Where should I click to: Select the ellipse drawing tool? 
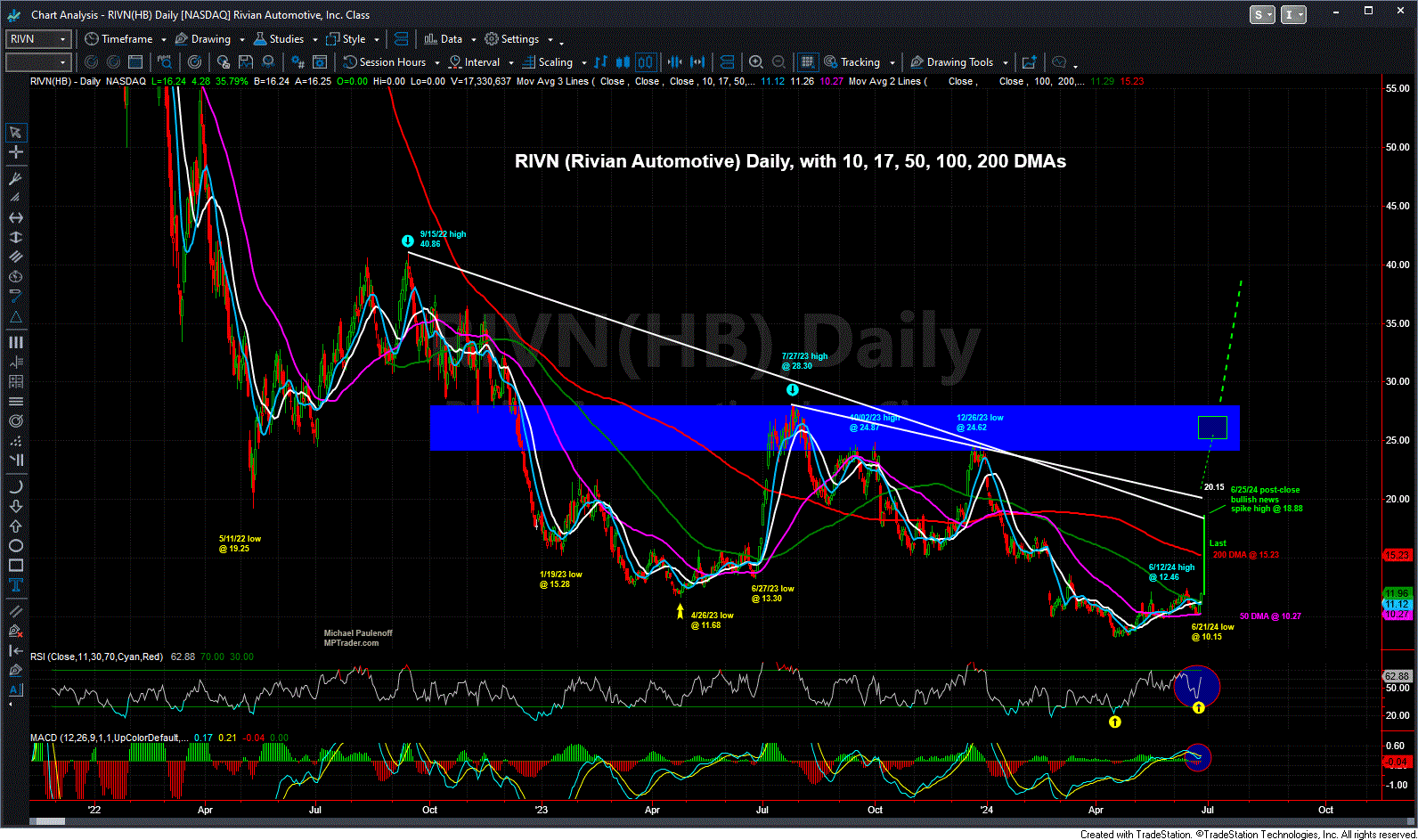click(15, 546)
